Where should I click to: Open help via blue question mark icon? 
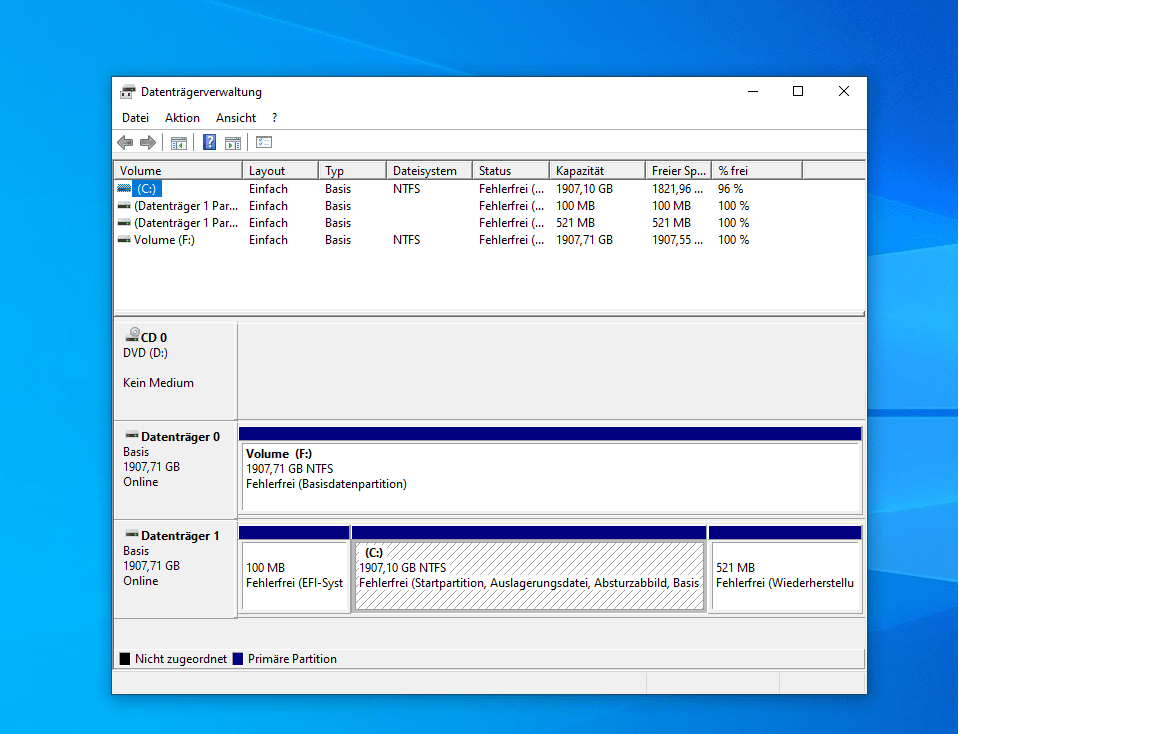pyautogui.click(x=209, y=143)
